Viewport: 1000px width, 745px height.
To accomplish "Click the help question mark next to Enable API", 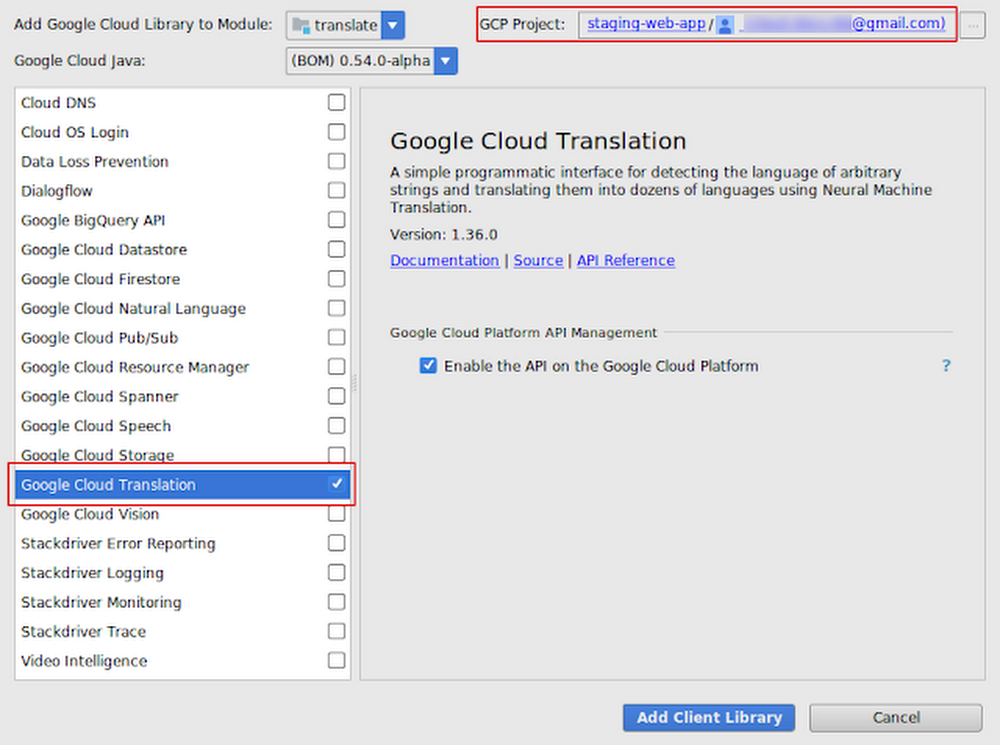I will pos(946,366).
